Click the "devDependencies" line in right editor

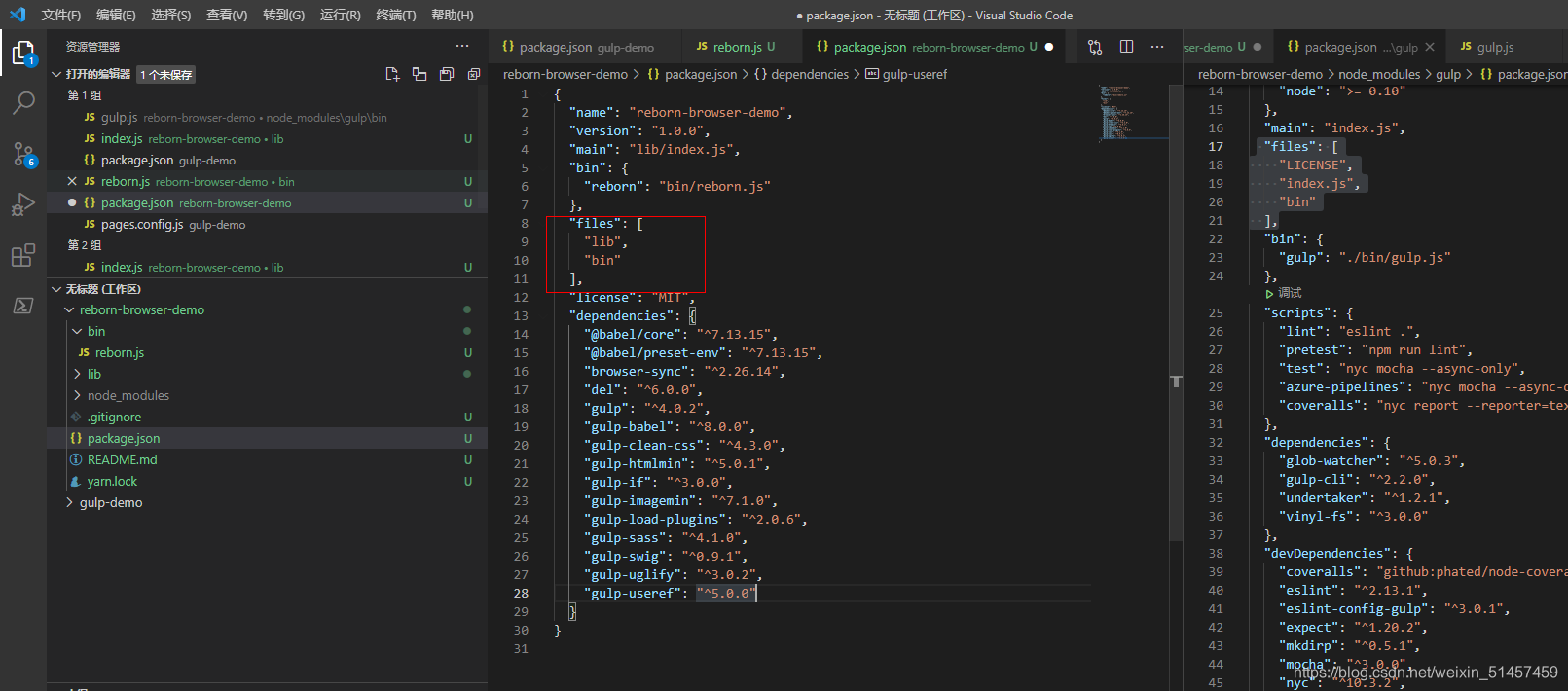1338,553
